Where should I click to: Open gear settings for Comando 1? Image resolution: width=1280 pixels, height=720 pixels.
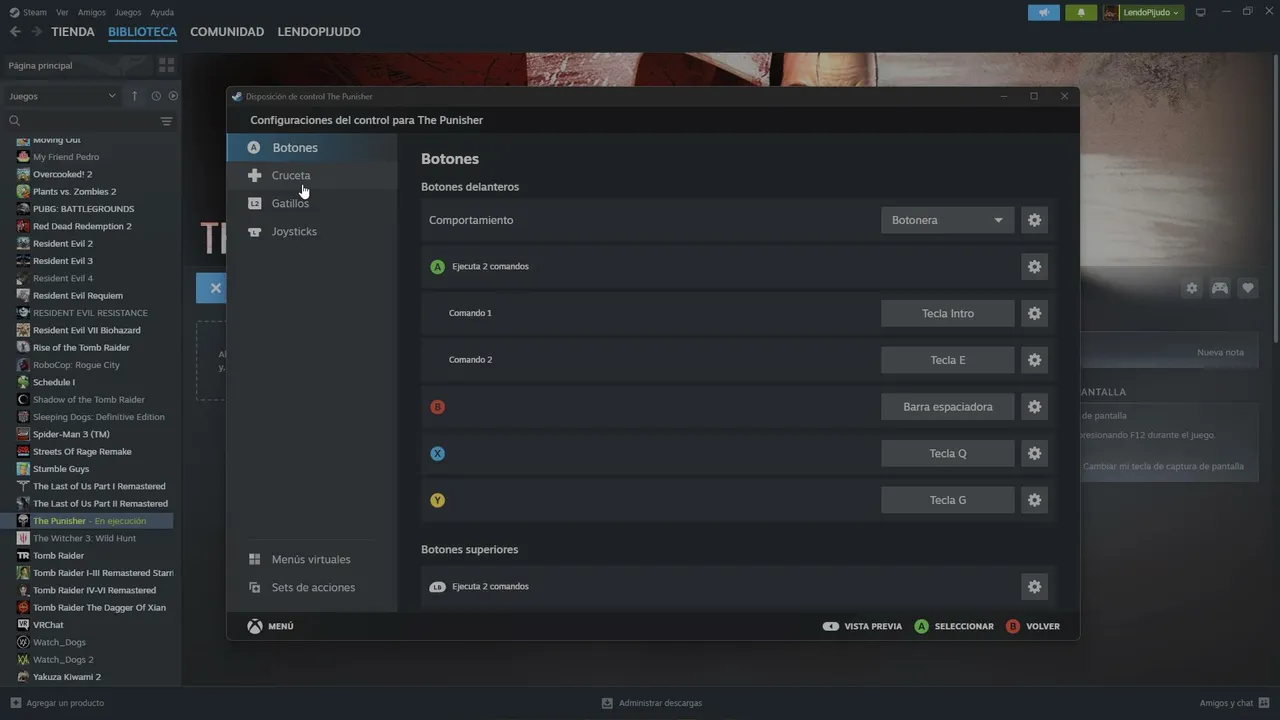pos(1034,313)
